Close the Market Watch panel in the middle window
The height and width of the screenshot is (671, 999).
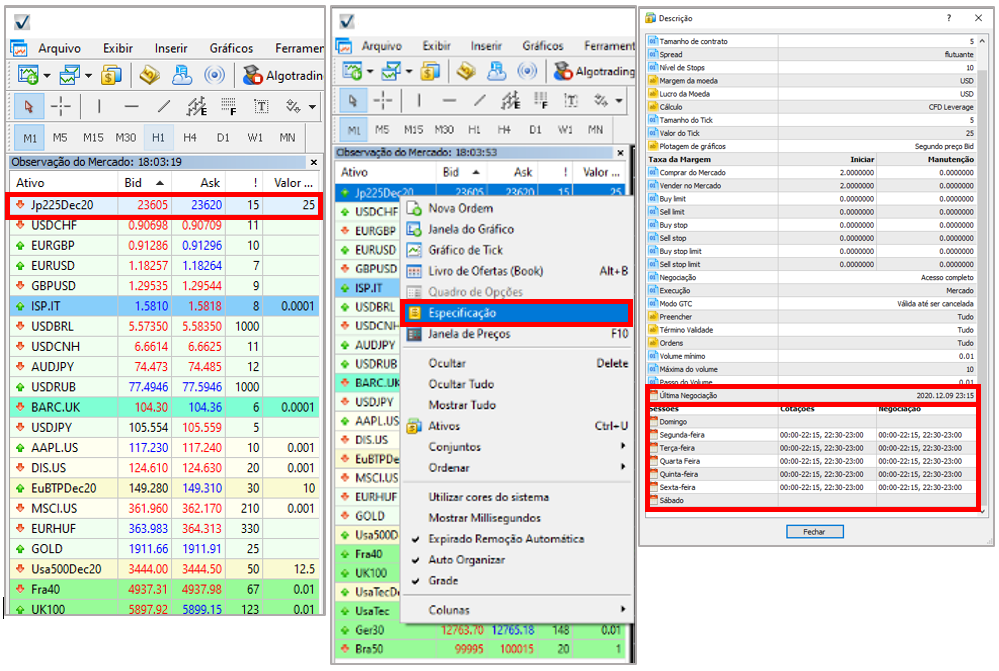[620, 153]
